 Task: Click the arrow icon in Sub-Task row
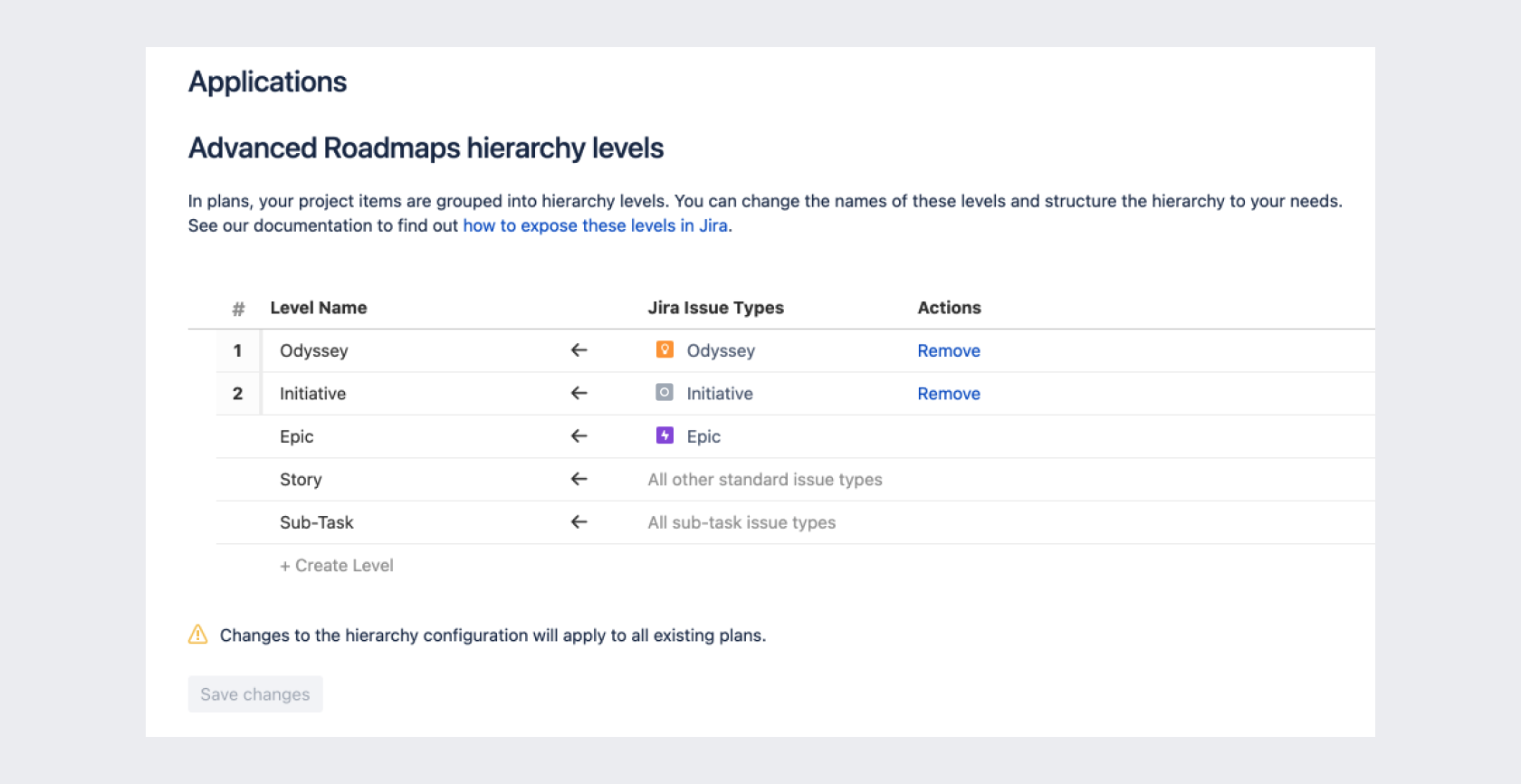[579, 522]
